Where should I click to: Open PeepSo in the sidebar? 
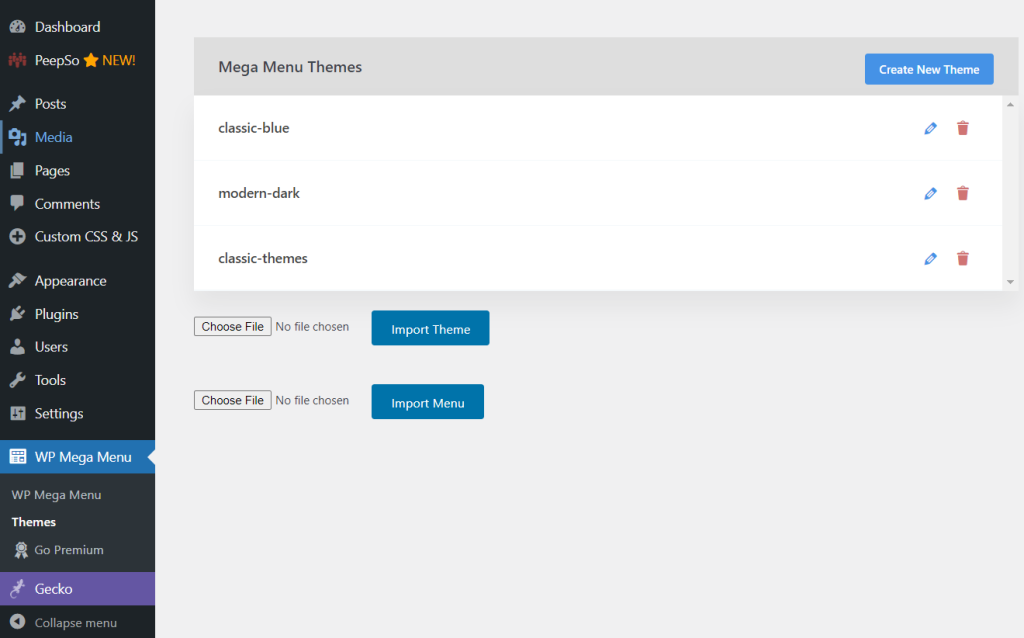point(78,60)
